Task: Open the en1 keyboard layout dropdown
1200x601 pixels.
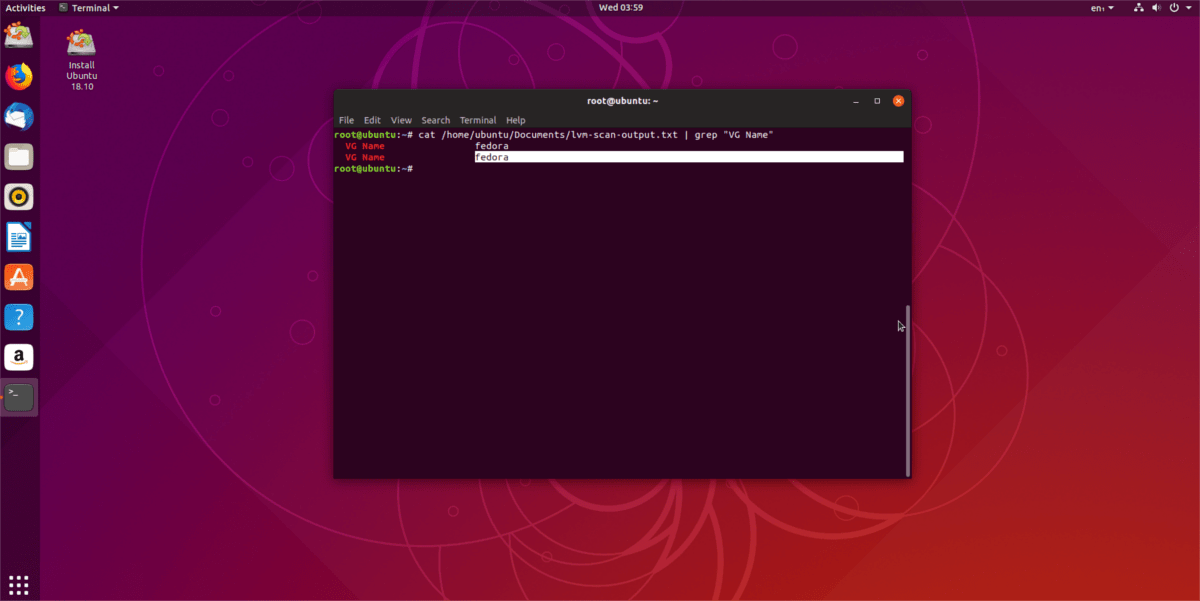Action: click(1103, 7)
